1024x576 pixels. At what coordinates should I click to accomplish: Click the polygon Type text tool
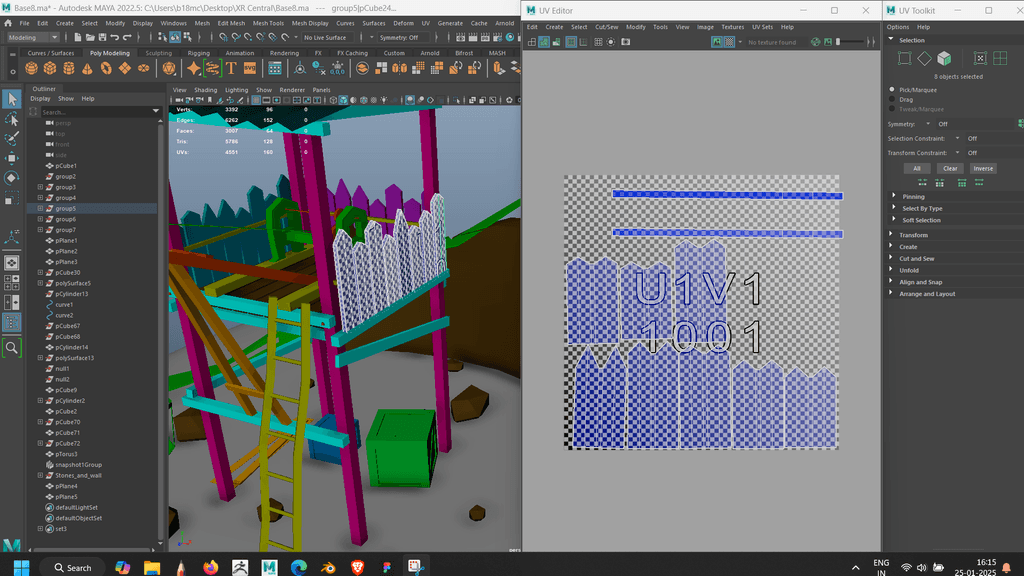[x=231, y=68]
